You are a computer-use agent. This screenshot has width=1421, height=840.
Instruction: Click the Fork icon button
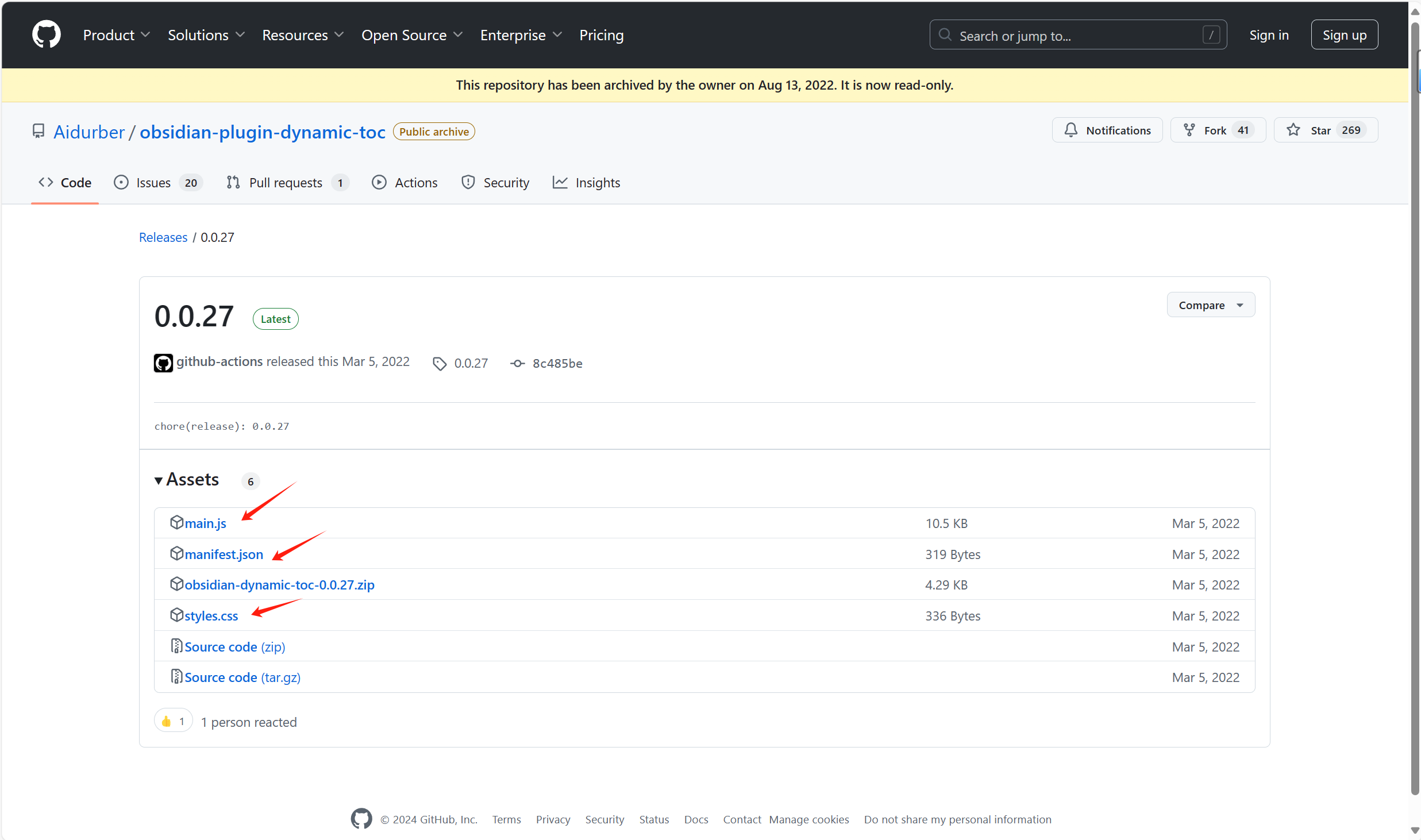click(1189, 130)
